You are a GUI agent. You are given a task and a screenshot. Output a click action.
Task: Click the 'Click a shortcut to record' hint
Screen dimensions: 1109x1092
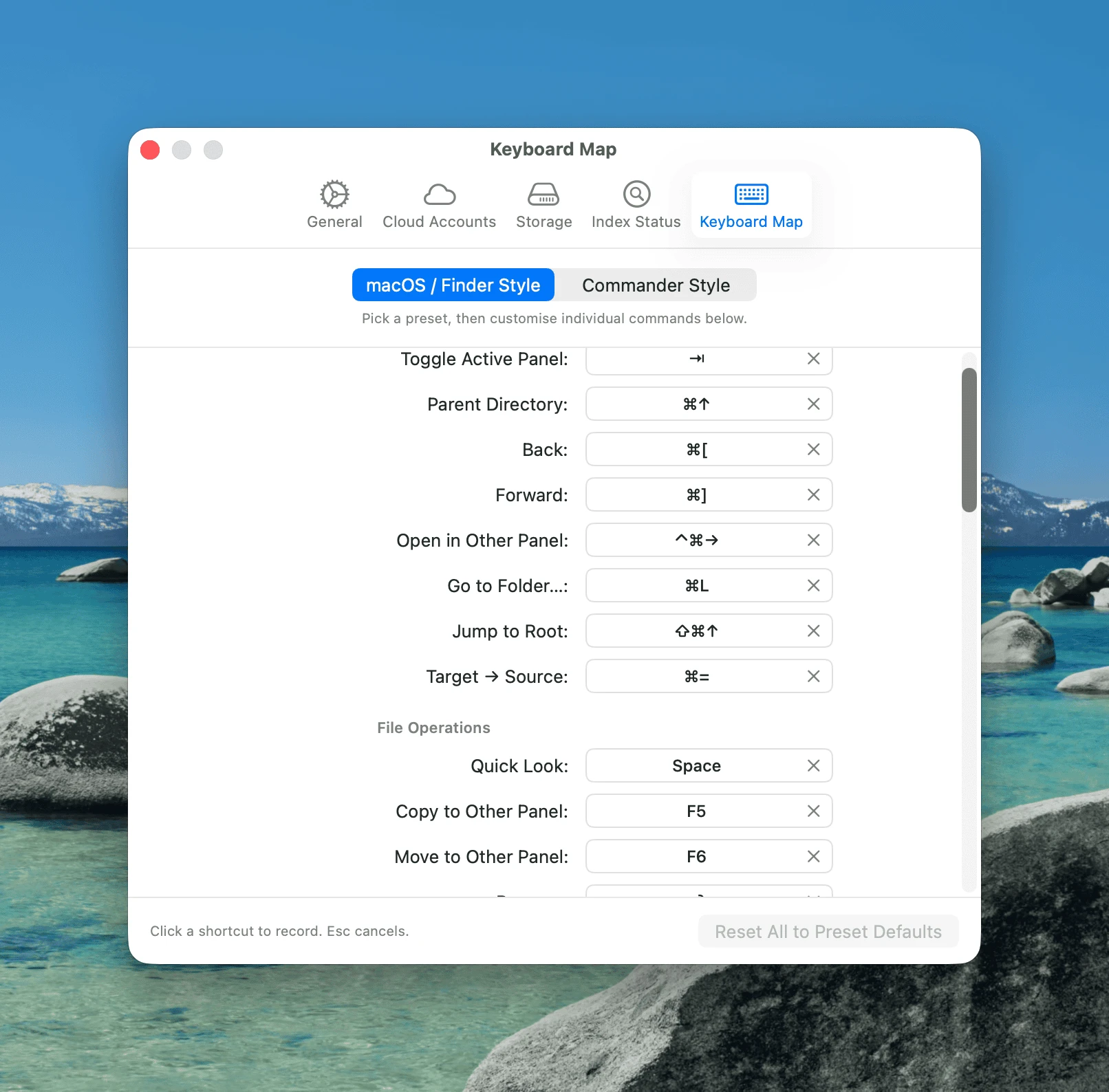tap(279, 931)
